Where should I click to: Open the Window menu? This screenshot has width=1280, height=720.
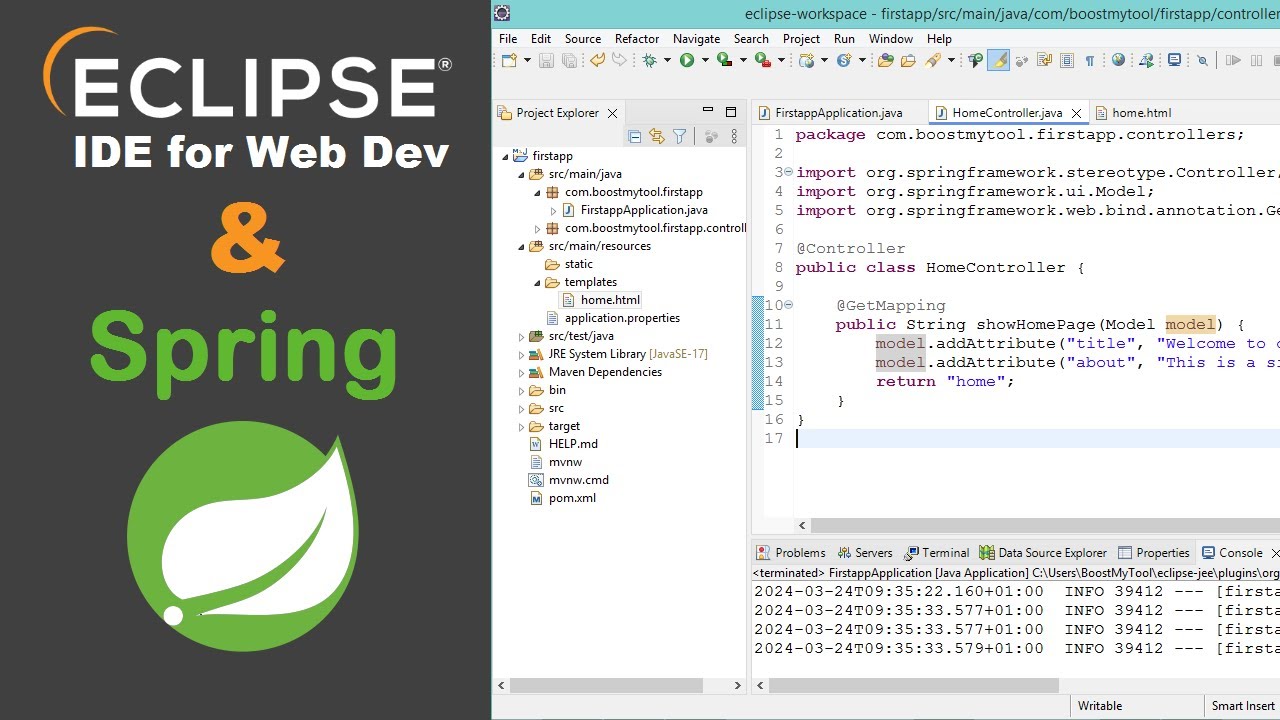890,38
